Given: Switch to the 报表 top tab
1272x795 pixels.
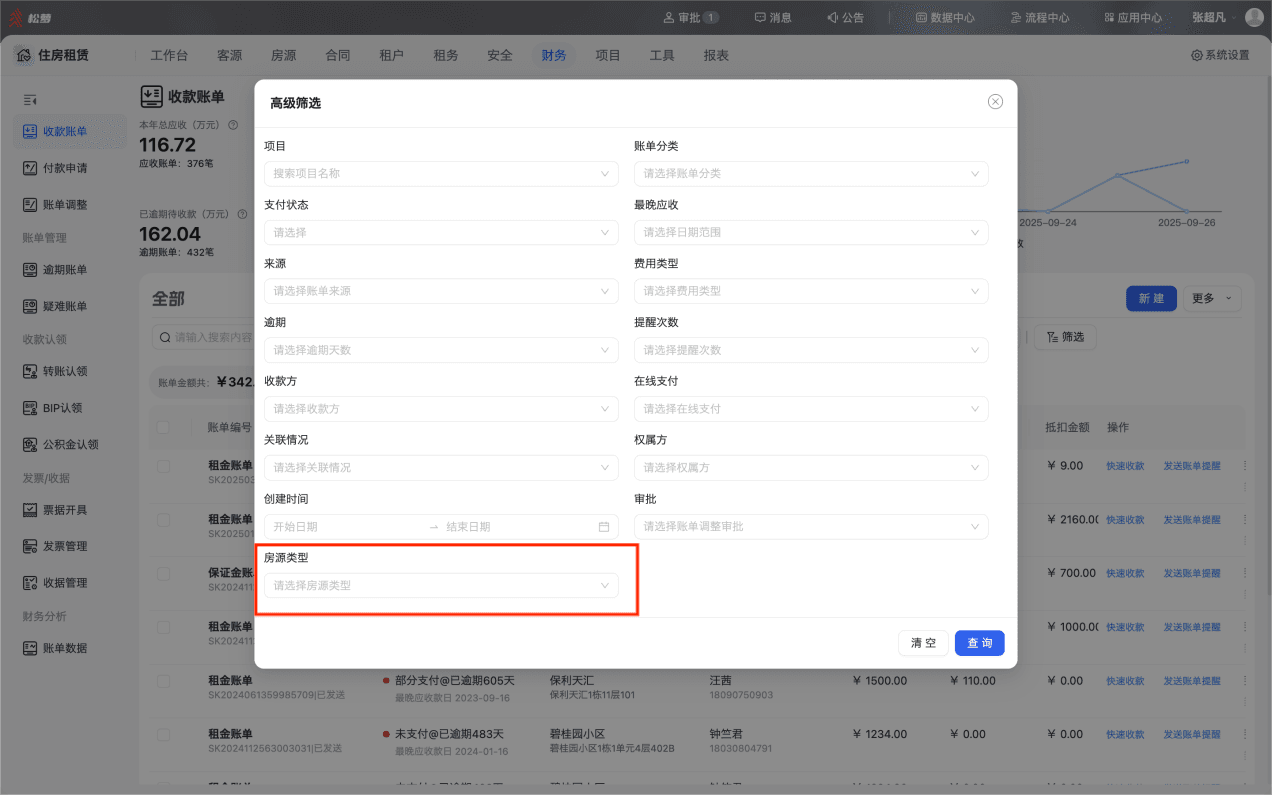Looking at the screenshot, I should coord(716,56).
